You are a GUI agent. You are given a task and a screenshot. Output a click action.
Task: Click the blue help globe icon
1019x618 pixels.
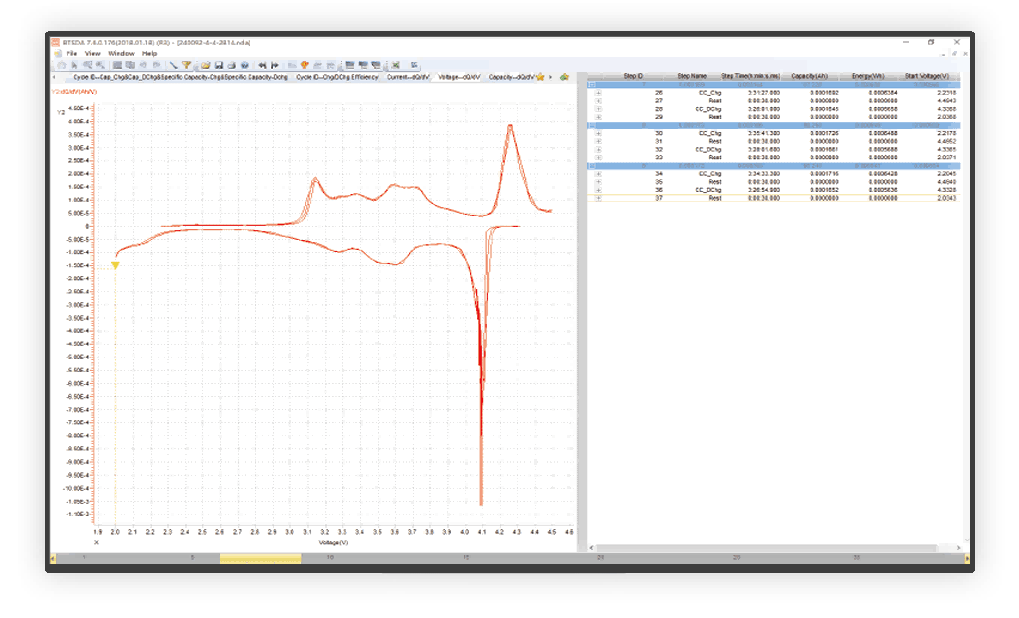pyautogui.click(x=244, y=65)
